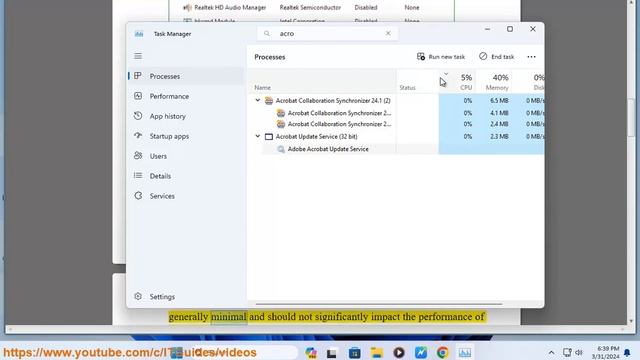Viewport: 640px width, 360px height.
Task: Open Microsoft Store from taskbar
Action: coord(354,352)
